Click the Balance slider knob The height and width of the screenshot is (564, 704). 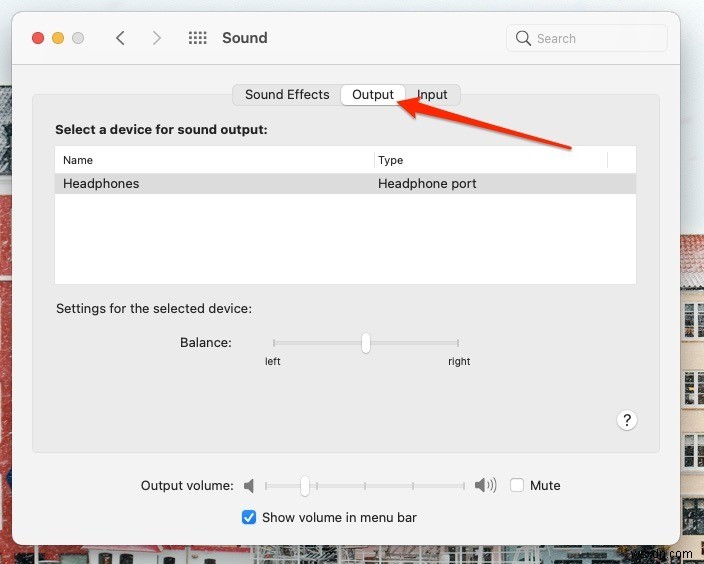(x=366, y=343)
